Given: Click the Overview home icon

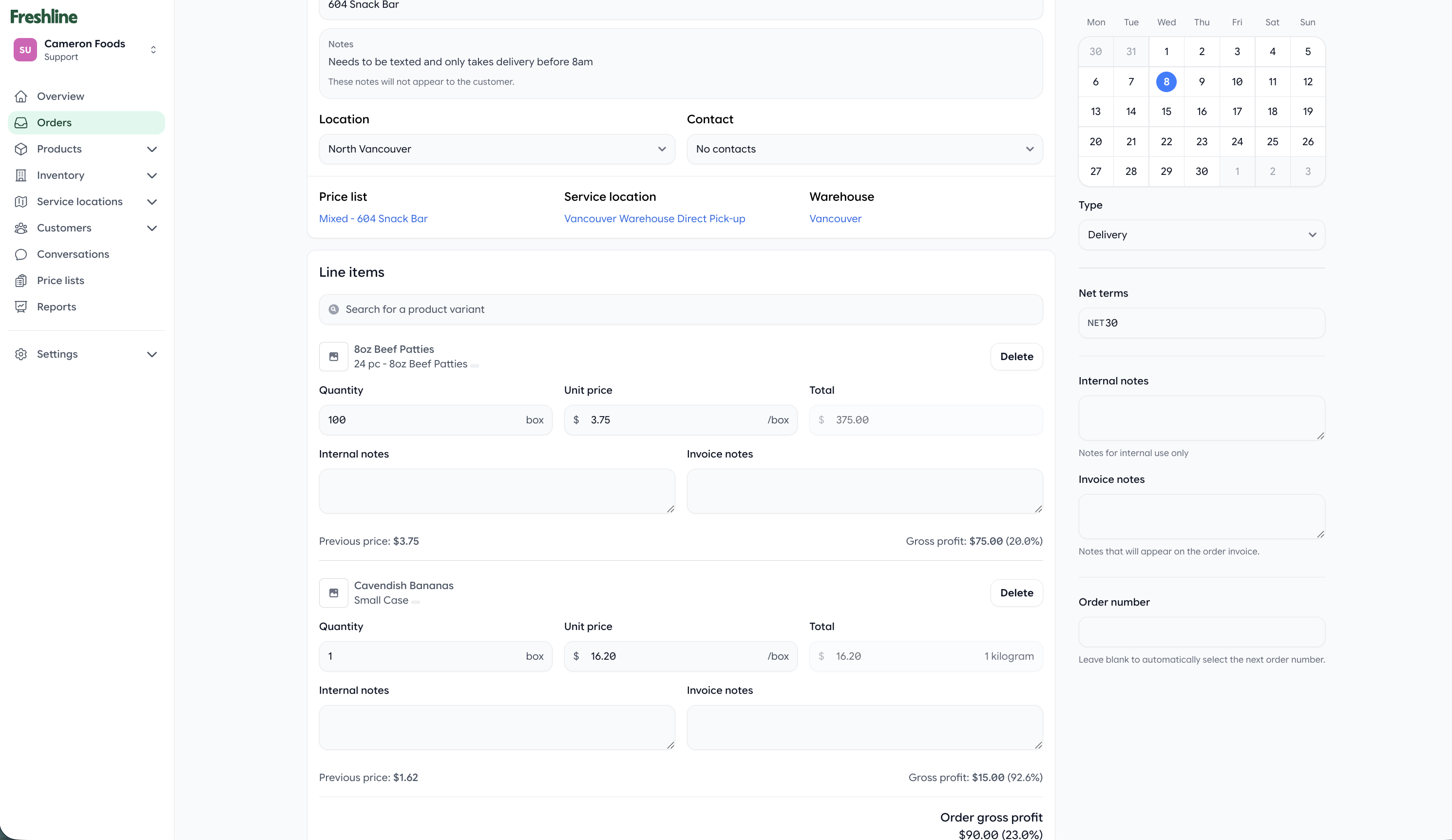Looking at the screenshot, I should coord(21,96).
